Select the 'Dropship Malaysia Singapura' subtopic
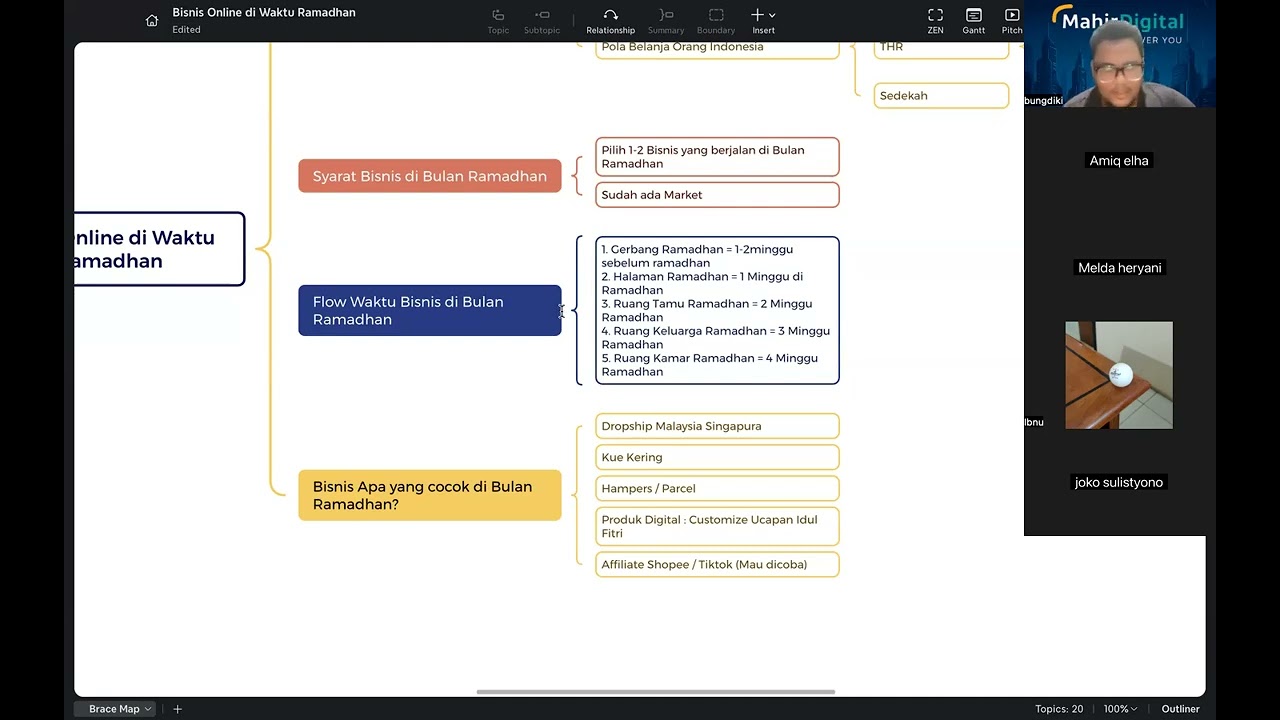The width and height of the screenshot is (1280, 720). (x=717, y=426)
